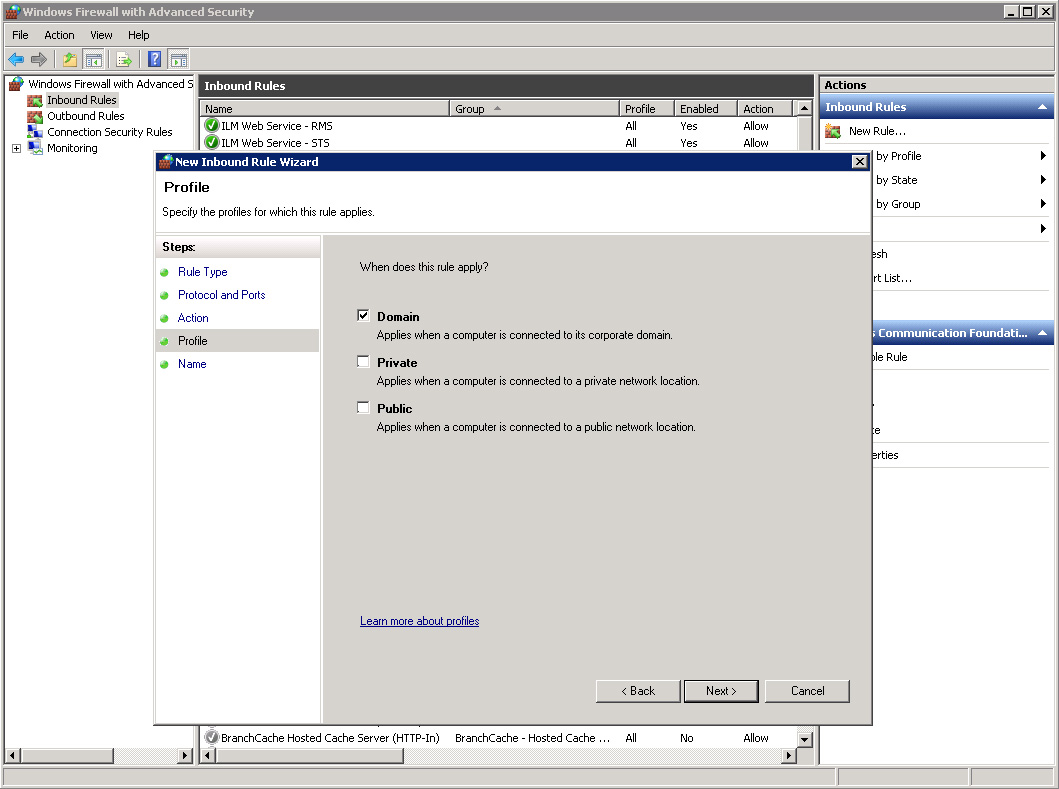
Task: Open the File menu
Action: click(x=20, y=35)
